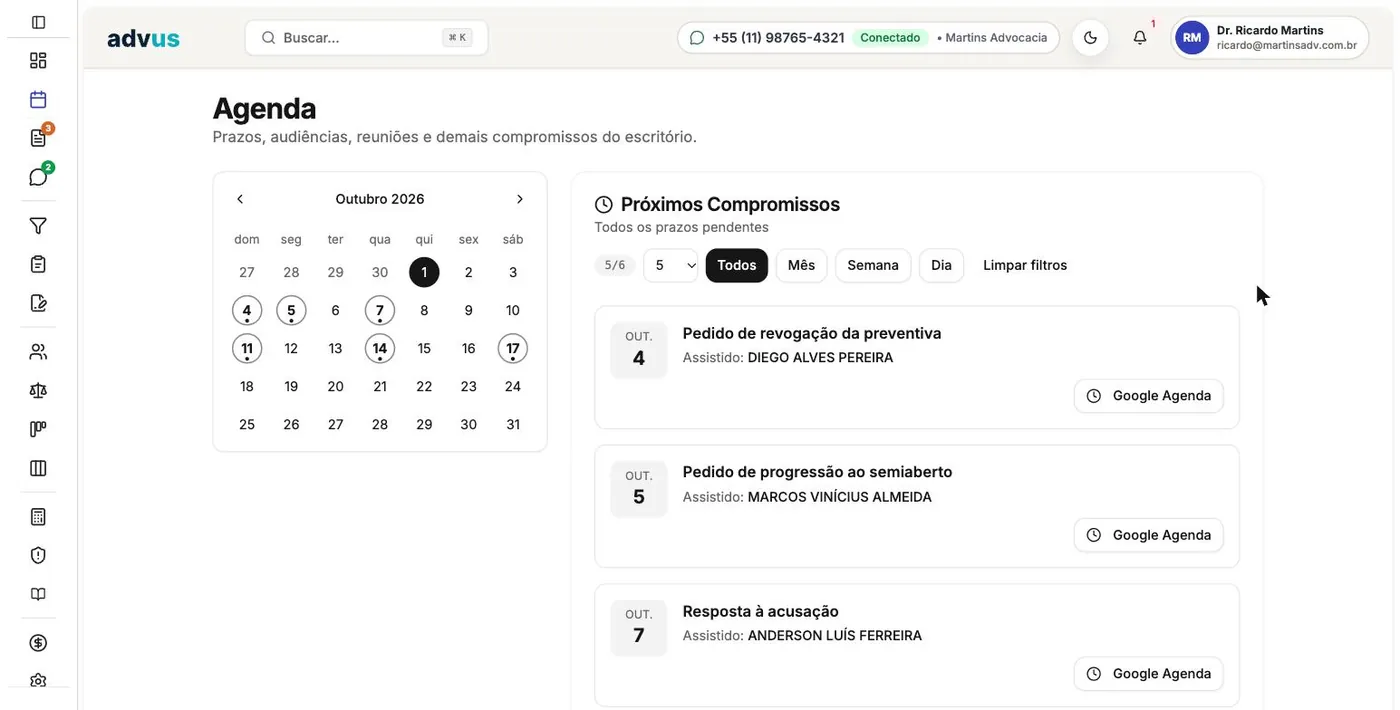Open the open book icon

pyautogui.click(x=38, y=594)
